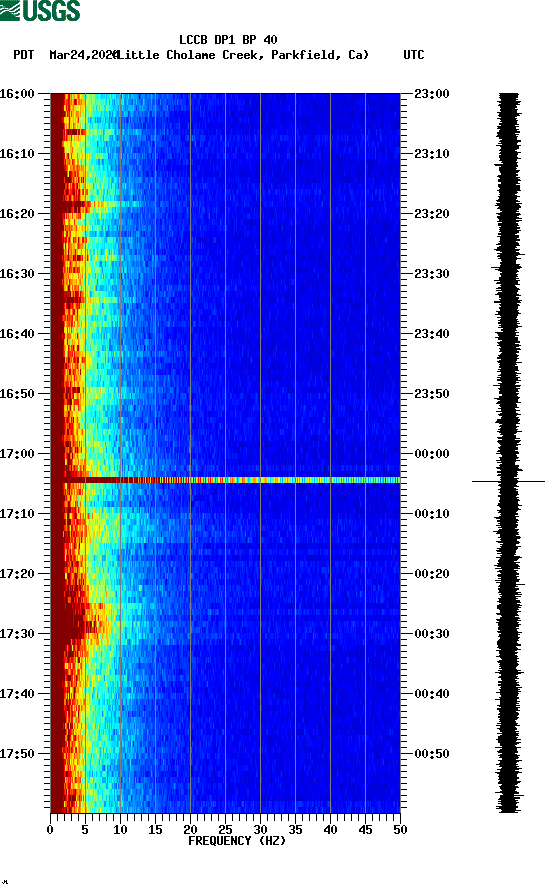Screen dimensions: 552x893
Task: Select the title text 'LCCB DP1 BP 40'
Action: coord(228,40)
